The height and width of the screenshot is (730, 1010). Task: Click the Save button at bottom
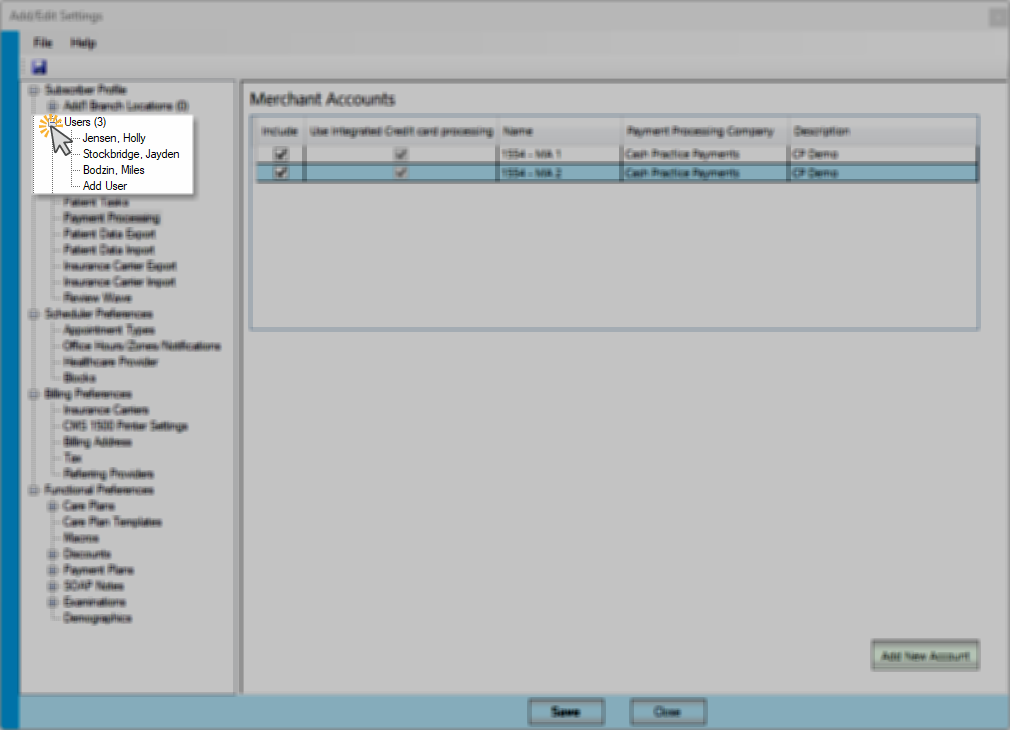[x=566, y=711]
